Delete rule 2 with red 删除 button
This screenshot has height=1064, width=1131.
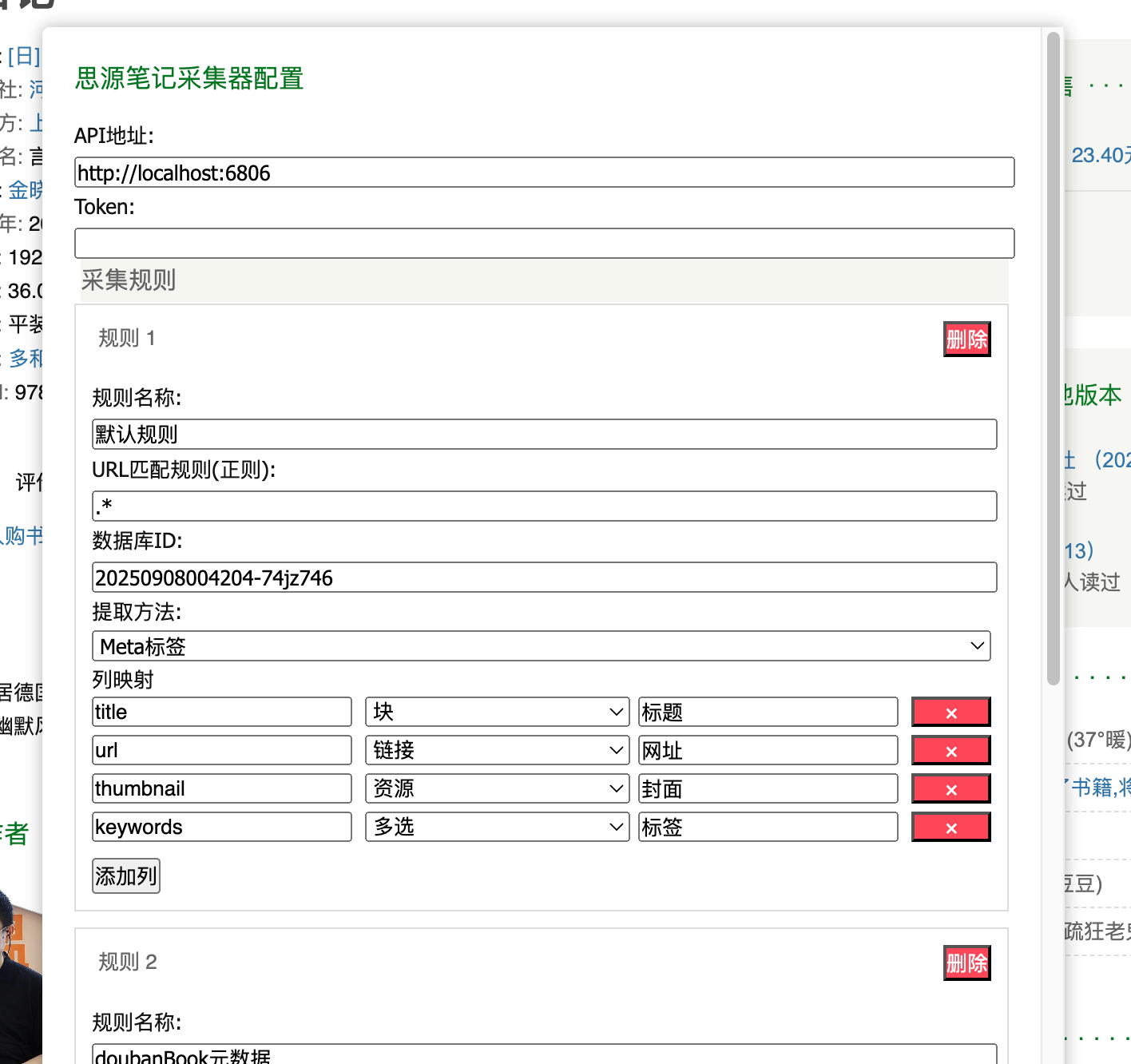966,963
